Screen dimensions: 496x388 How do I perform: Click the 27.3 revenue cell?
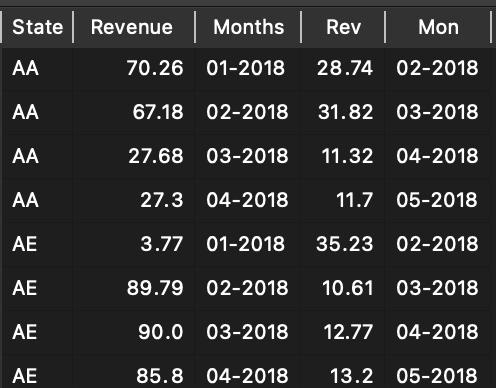pyautogui.click(x=134, y=200)
